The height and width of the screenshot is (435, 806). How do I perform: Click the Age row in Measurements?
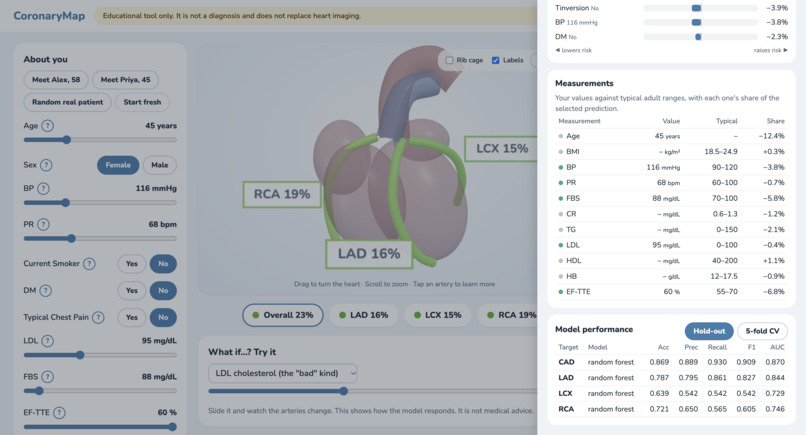coord(671,136)
